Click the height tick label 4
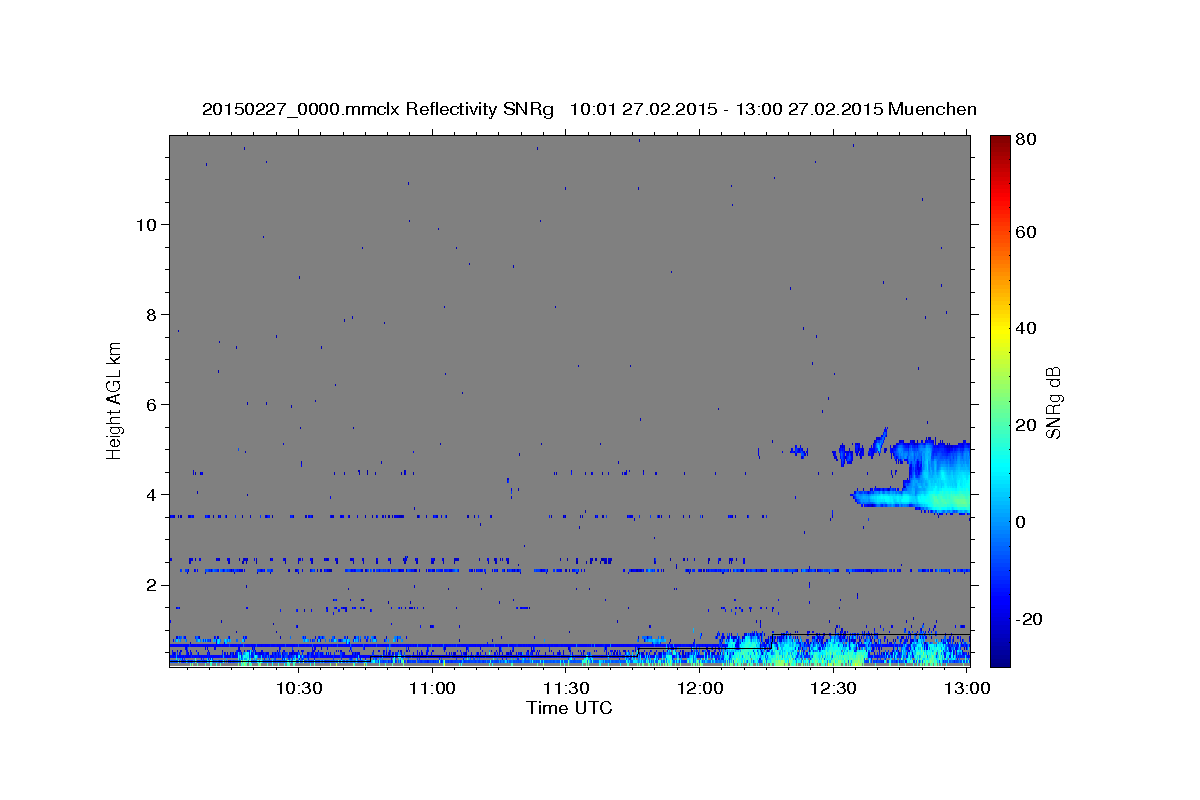Image resolution: width=1200 pixels, height=800 pixels. pos(152,494)
